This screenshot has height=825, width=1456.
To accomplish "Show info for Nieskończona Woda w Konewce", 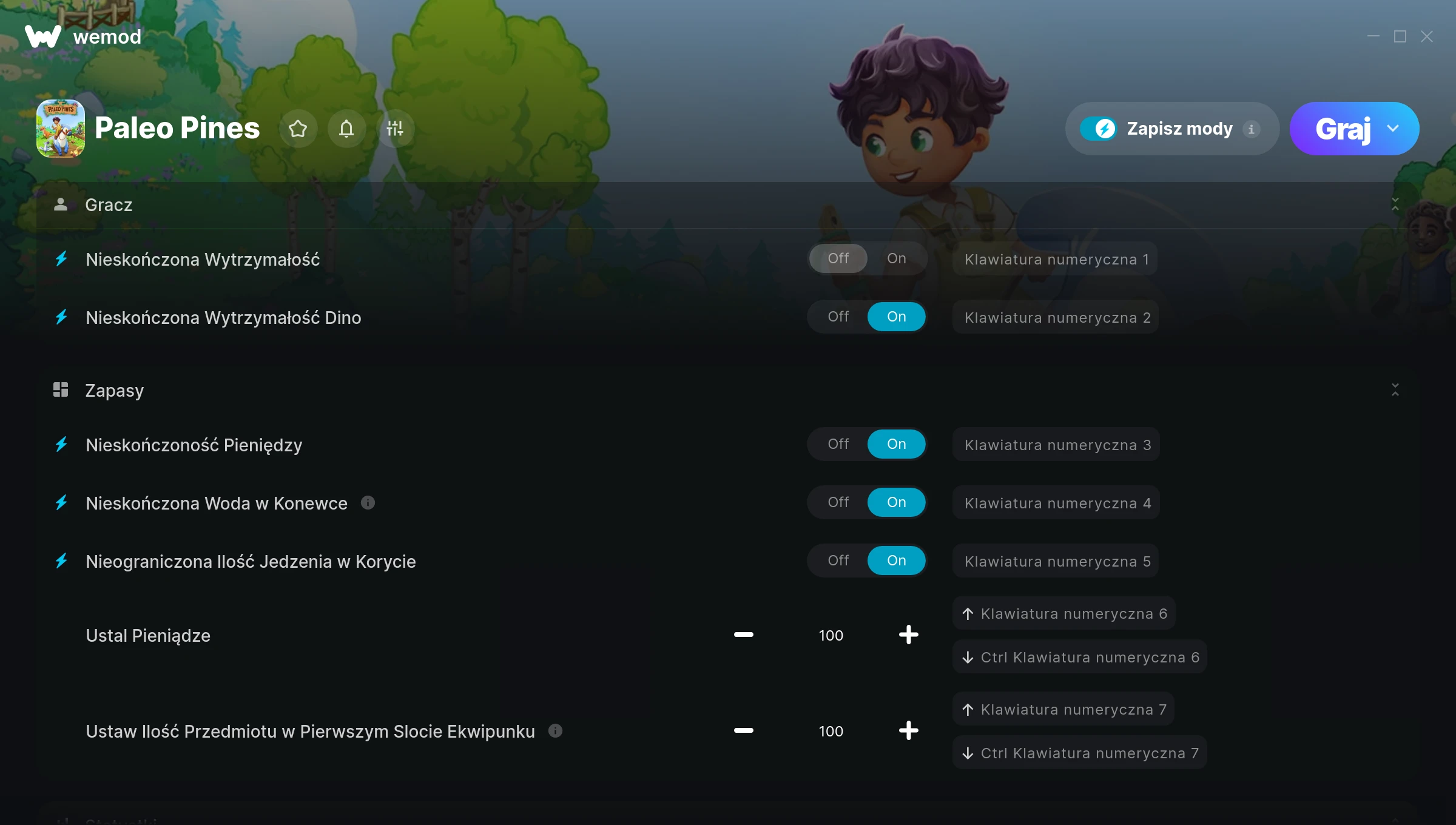I will (x=368, y=502).
